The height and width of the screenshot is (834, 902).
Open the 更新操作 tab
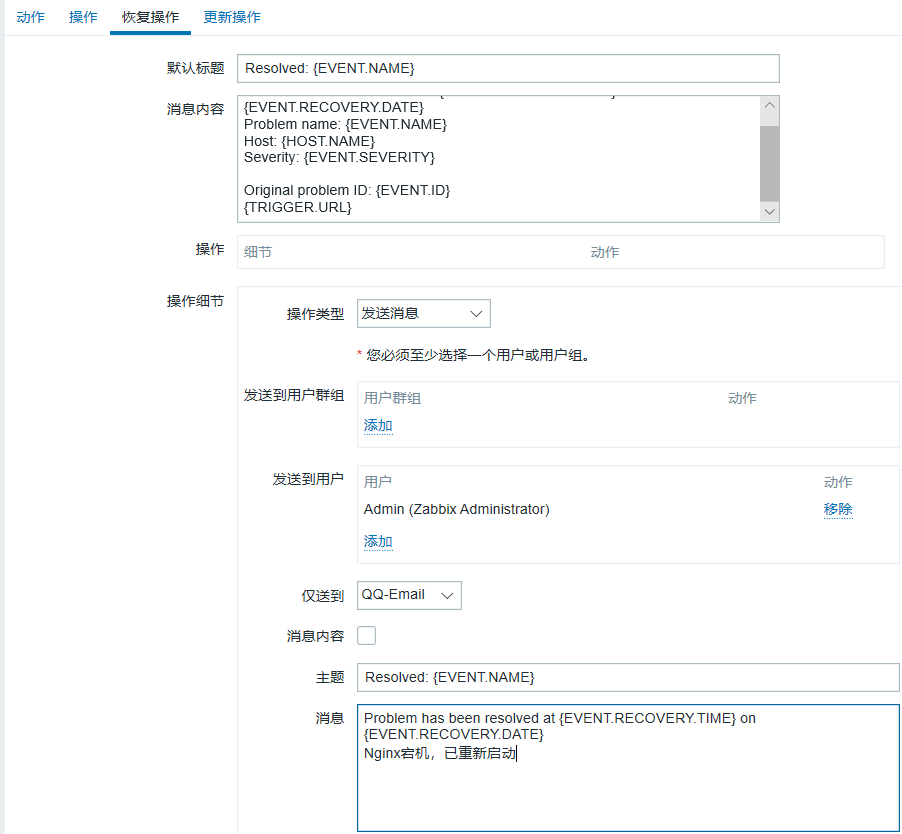point(232,17)
